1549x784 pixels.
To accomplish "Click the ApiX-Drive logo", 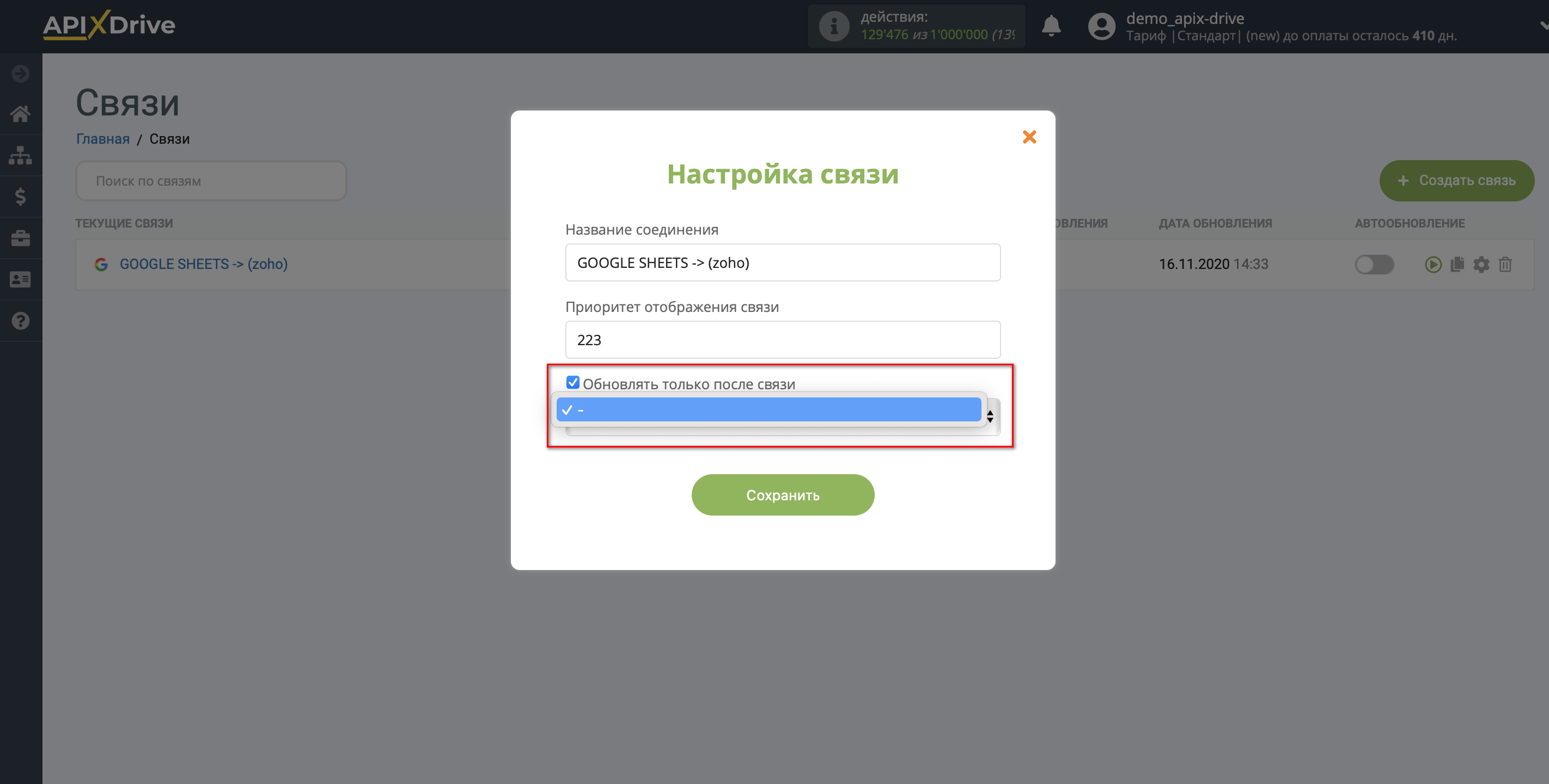I will click(x=109, y=25).
